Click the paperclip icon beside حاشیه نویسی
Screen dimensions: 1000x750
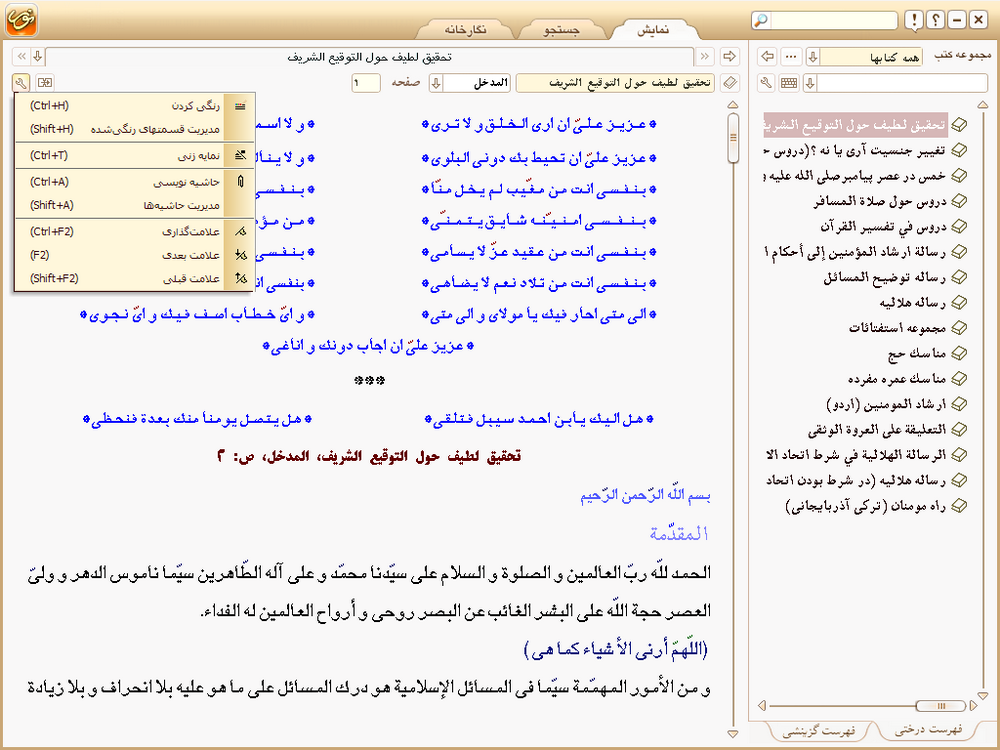[240, 182]
